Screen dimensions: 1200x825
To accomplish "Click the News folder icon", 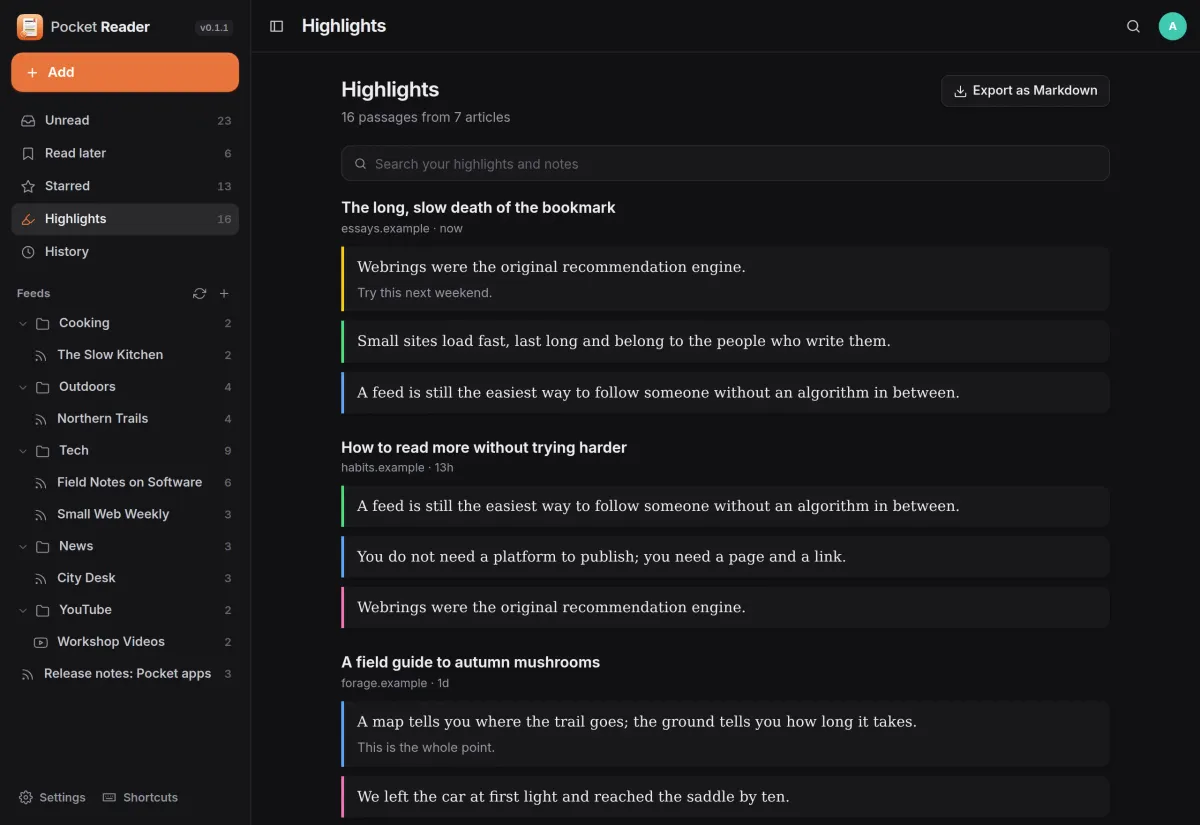I will pos(43,546).
